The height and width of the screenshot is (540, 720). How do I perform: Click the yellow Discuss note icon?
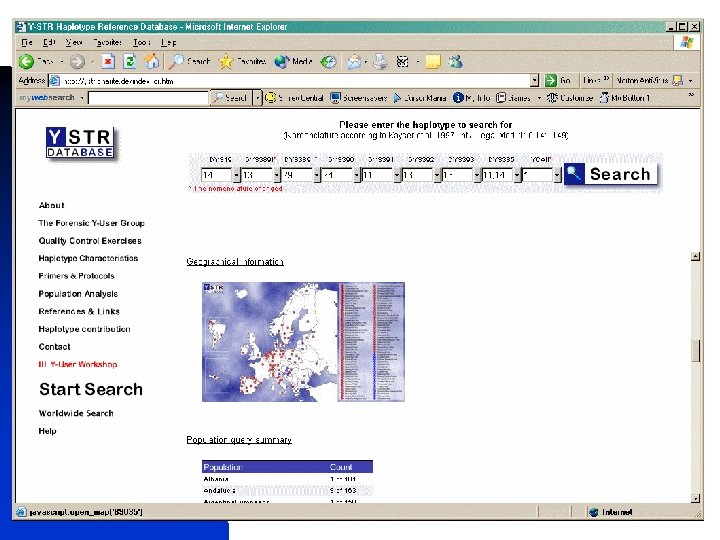pos(433,61)
